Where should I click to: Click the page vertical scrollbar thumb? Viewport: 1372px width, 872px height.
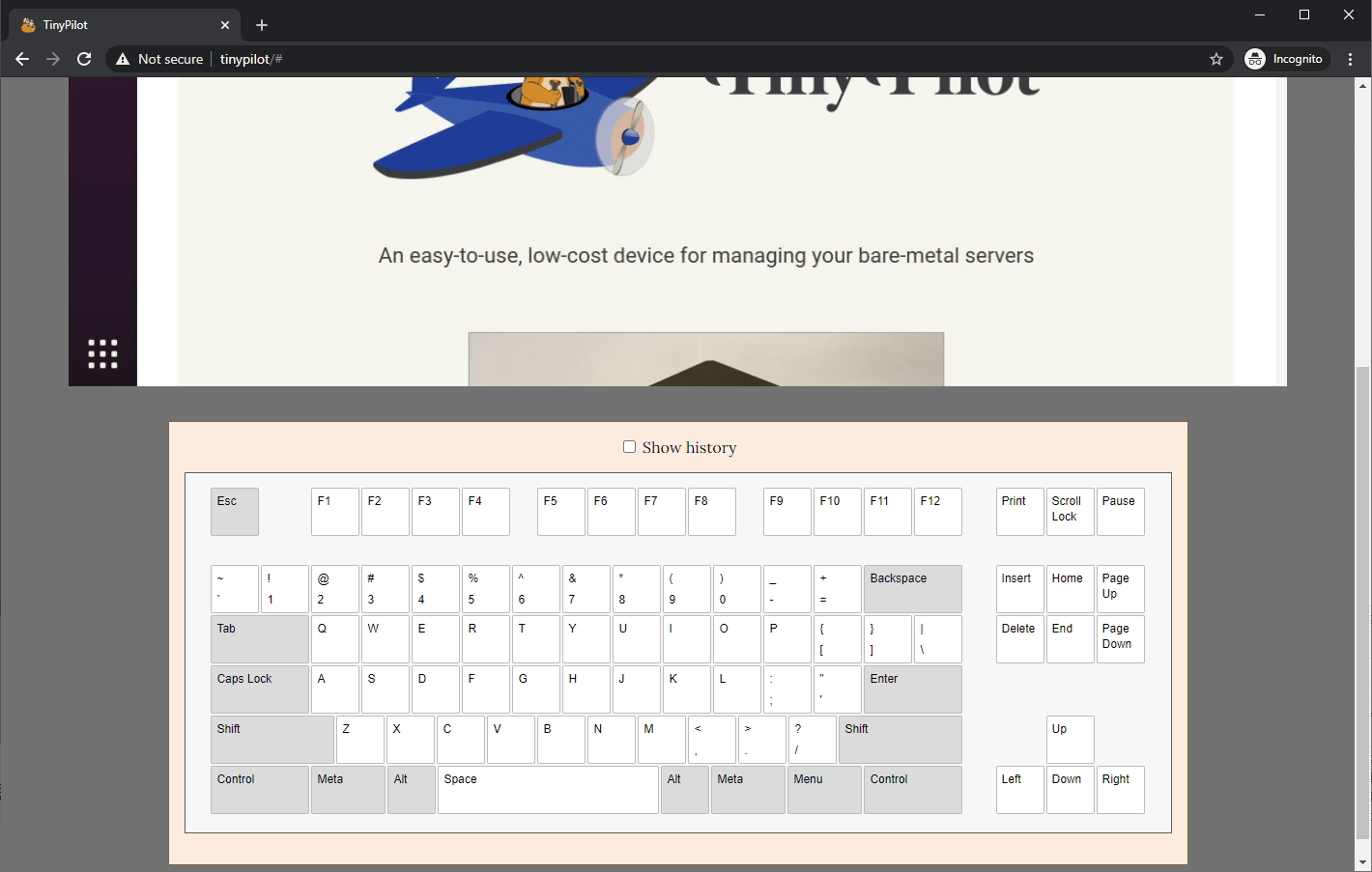[1362, 603]
